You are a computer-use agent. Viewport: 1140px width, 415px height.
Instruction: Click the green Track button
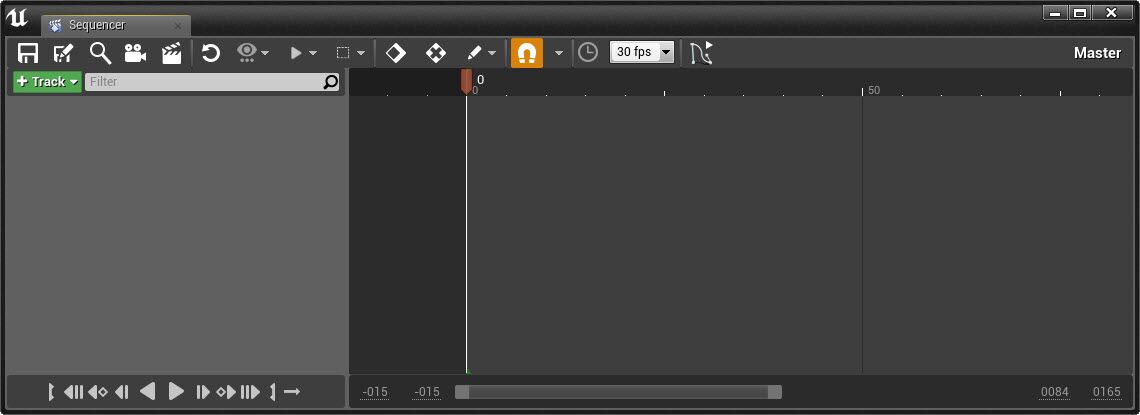[x=47, y=81]
